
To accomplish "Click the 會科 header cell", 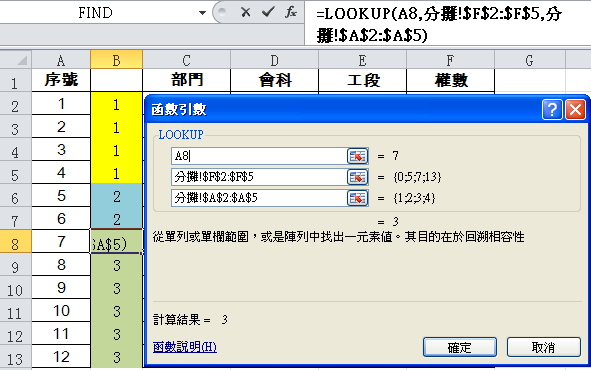I will pyautogui.click(x=275, y=80).
